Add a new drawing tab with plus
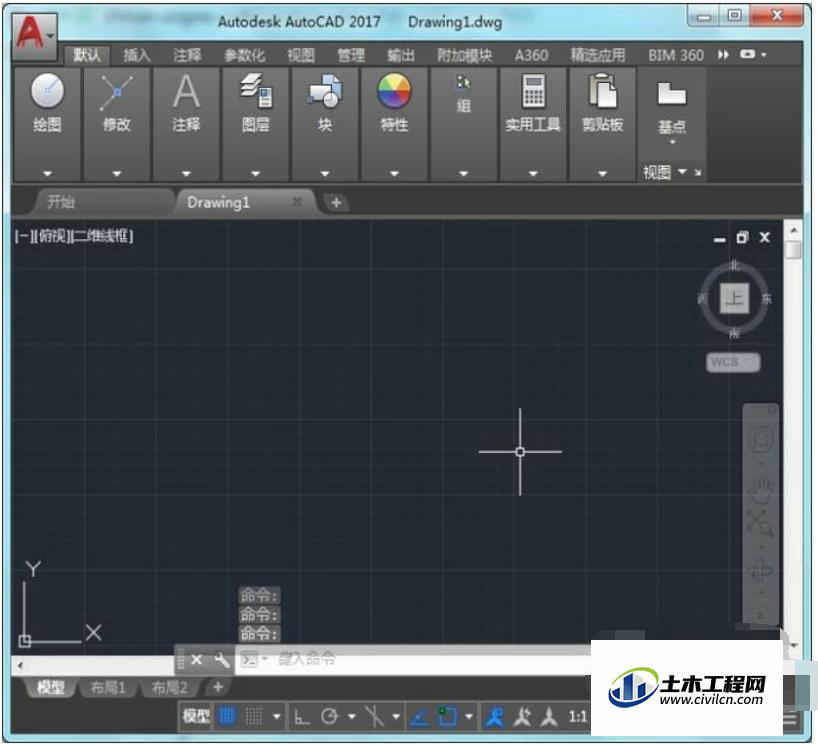 coord(336,202)
